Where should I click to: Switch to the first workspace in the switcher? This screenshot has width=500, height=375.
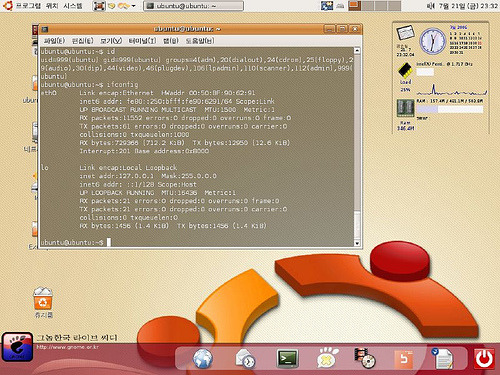[x=355, y=6]
